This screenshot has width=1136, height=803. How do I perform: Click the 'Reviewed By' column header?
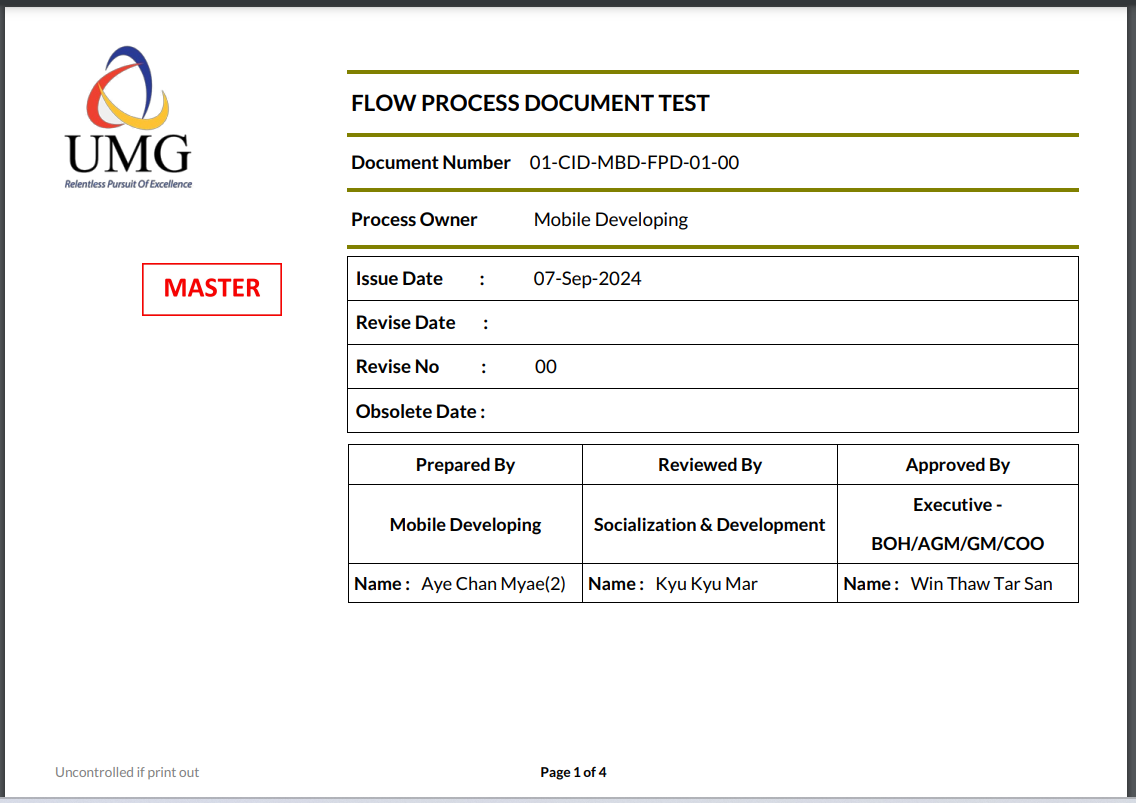tap(709, 465)
